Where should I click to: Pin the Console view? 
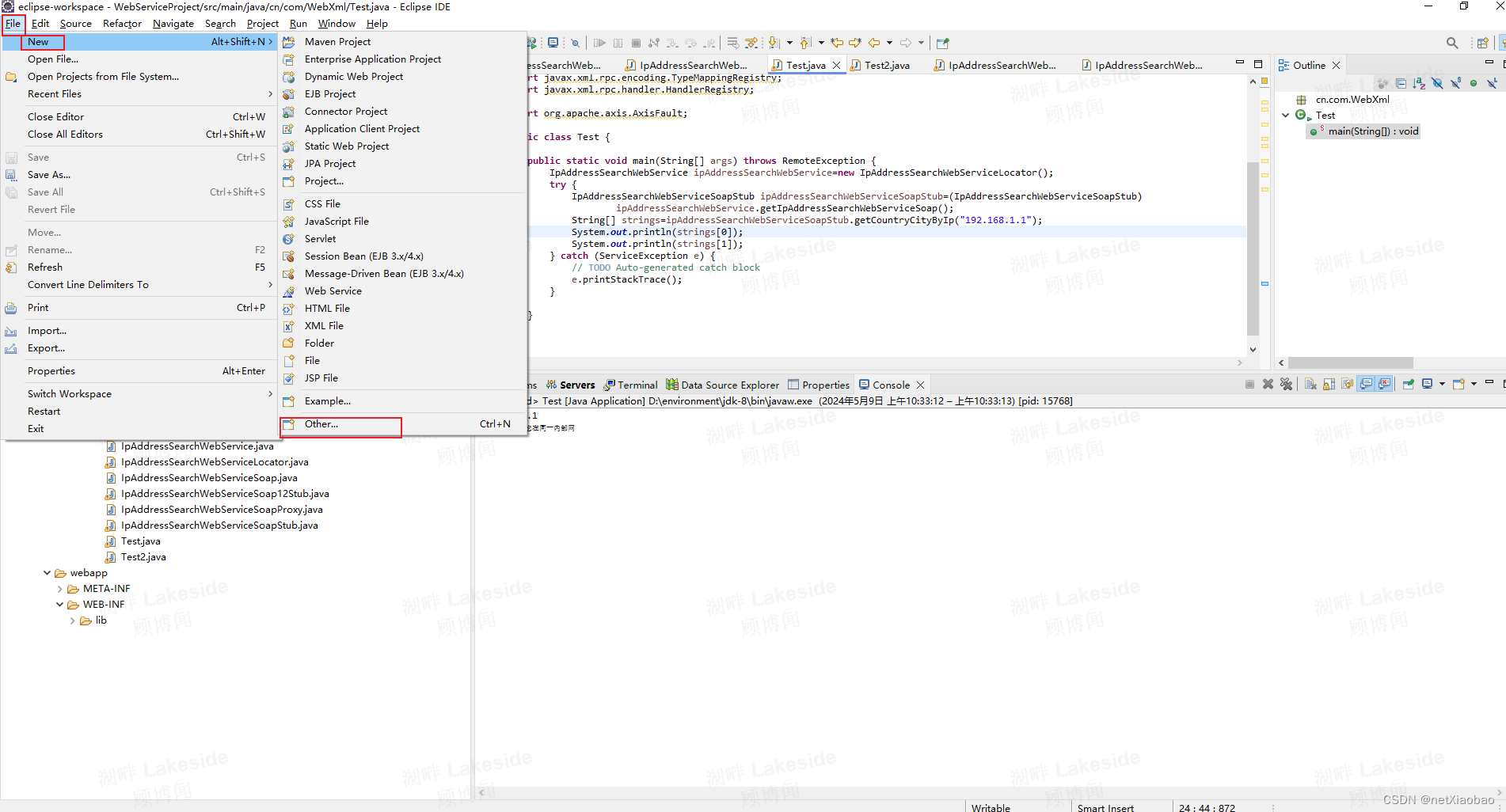[x=1409, y=384]
